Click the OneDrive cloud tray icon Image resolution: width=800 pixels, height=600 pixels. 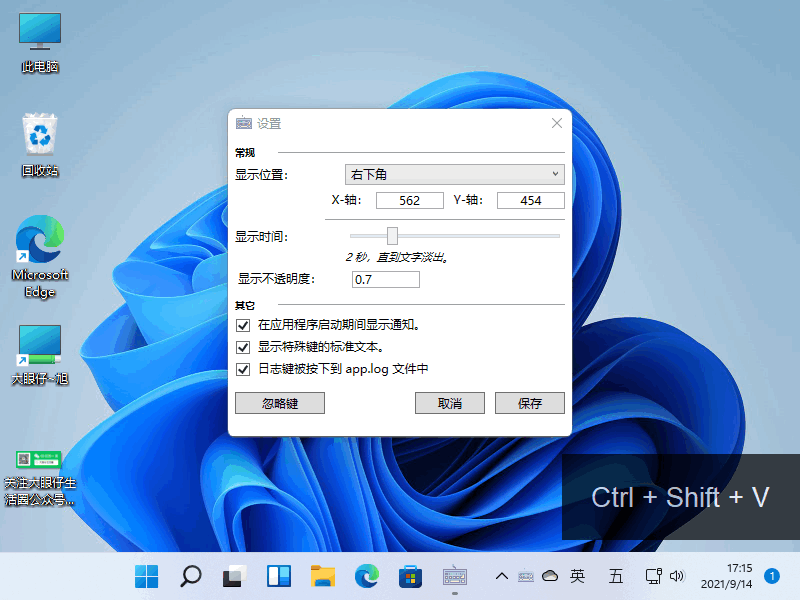(x=550, y=577)
